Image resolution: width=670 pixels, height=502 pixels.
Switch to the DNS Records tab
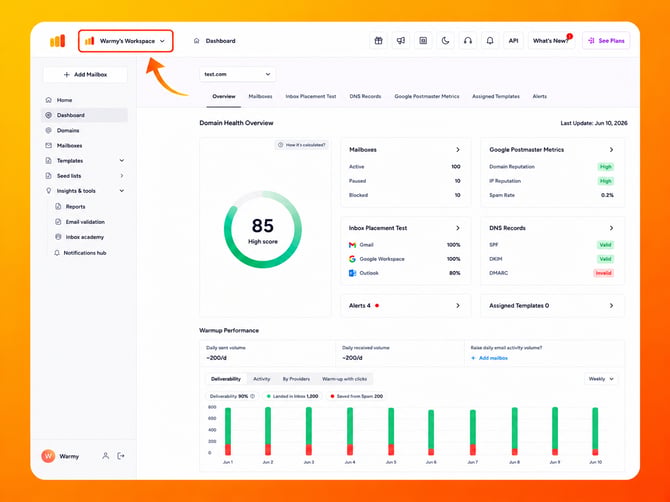pyautogui.click(x=365, y=97)
